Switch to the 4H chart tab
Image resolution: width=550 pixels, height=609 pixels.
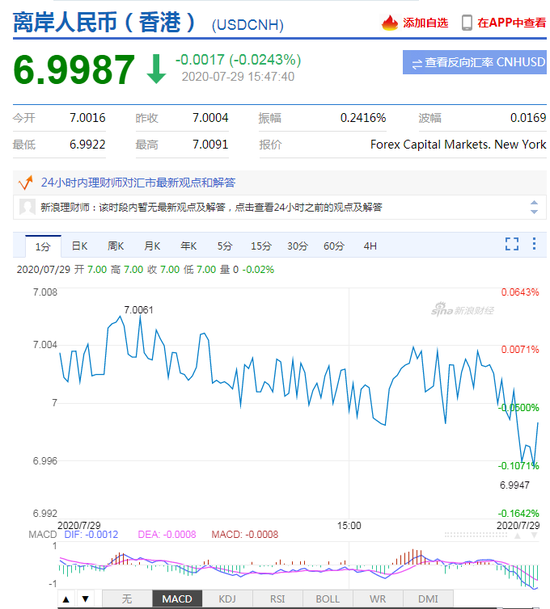pos(370,246)
